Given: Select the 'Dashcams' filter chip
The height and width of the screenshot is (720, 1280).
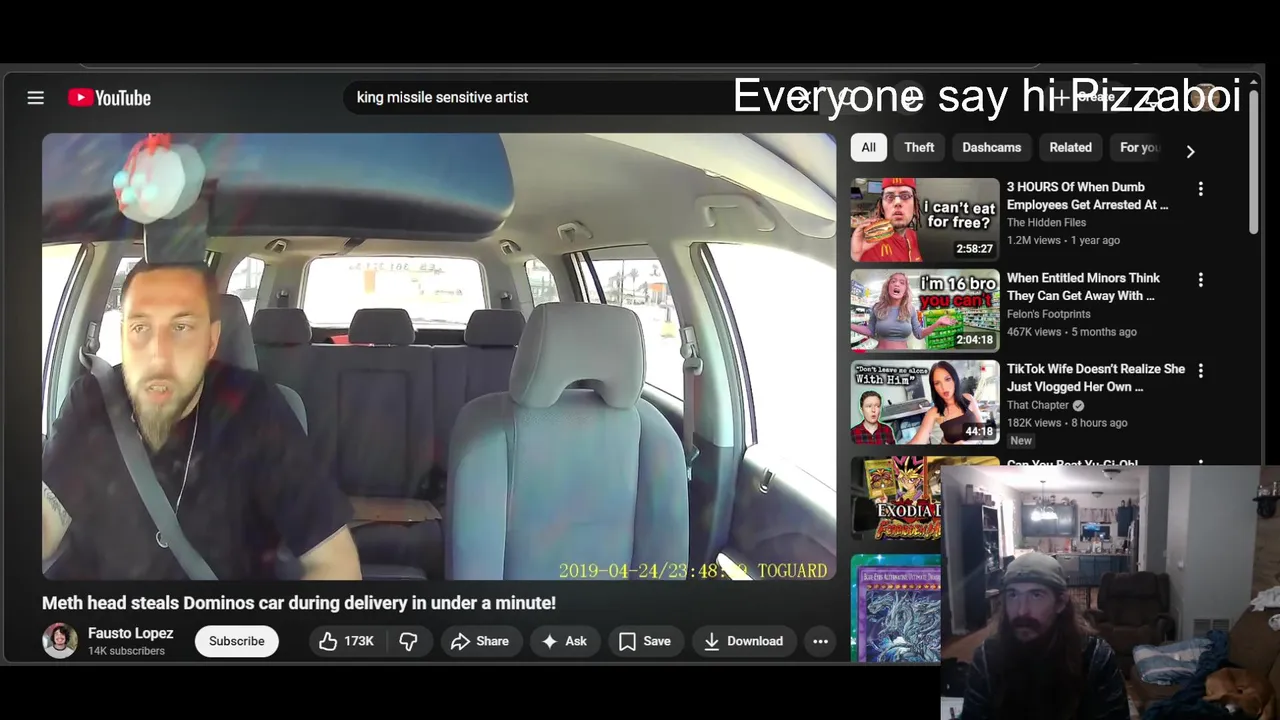Looking at the screenshot, I should (x=991, y=147).
